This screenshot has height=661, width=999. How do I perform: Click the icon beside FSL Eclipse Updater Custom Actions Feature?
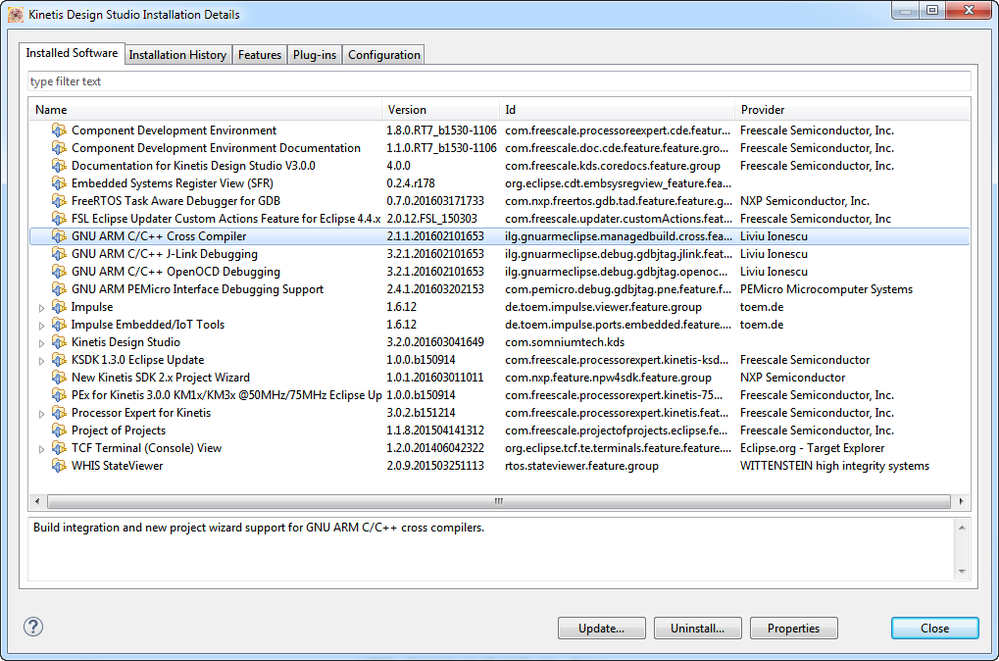[59, 219]
